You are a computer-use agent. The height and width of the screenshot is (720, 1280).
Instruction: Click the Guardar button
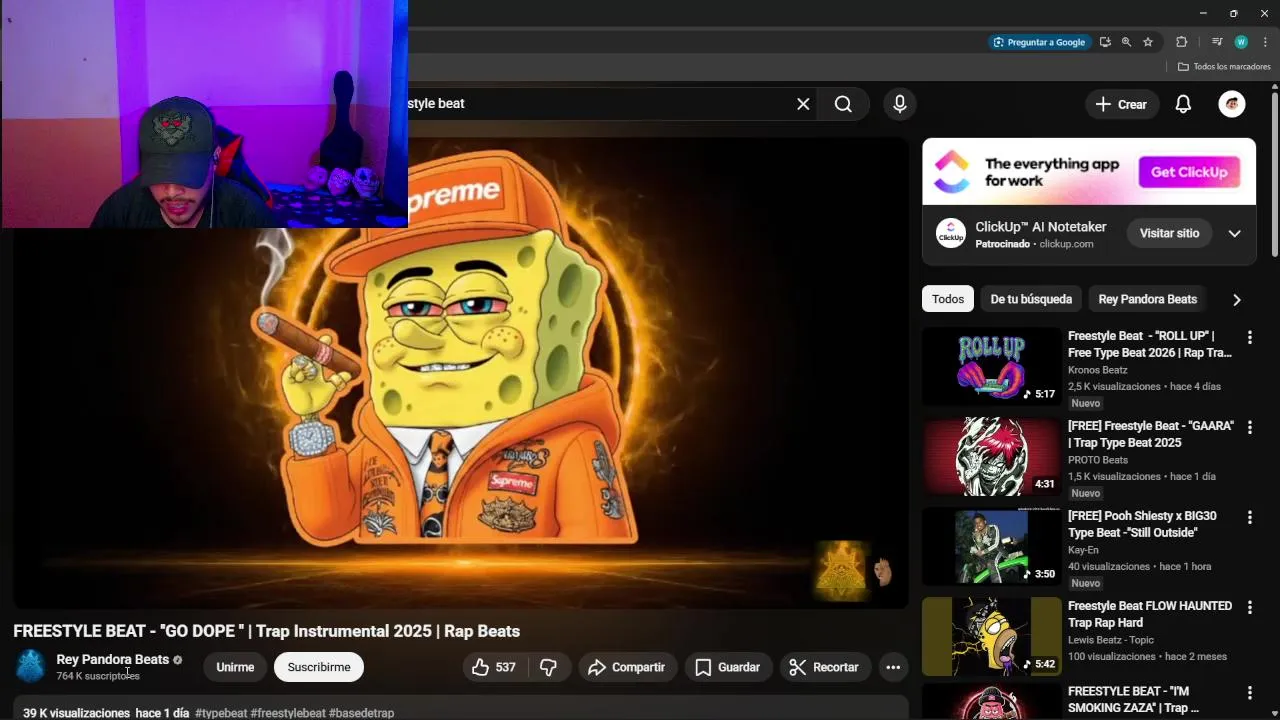pyautogui.click(x=728, y=667)
